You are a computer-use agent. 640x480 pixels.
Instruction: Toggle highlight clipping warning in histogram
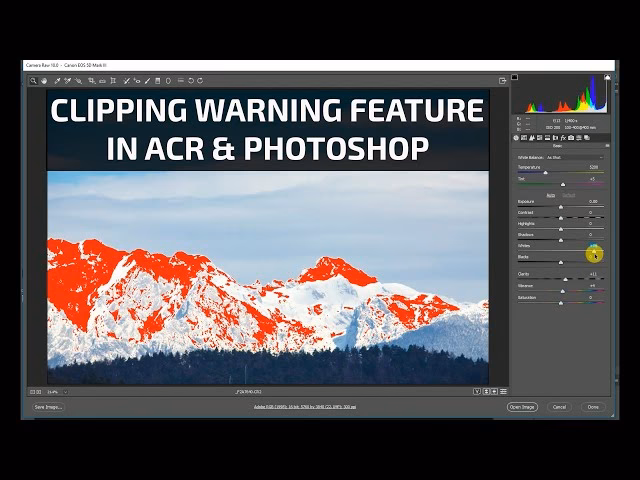[607, 77]
